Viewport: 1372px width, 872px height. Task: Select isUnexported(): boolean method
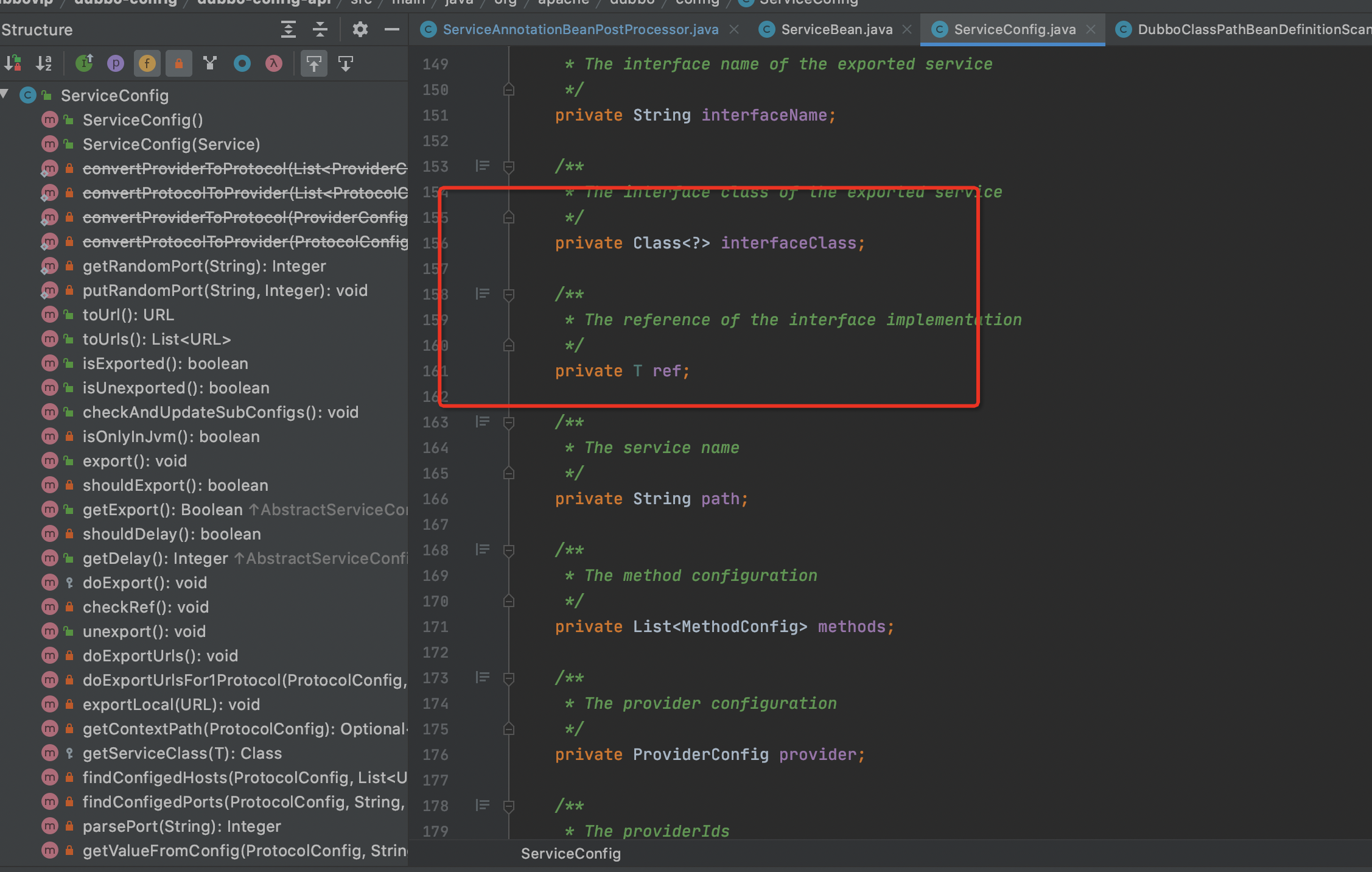point(176,388)
